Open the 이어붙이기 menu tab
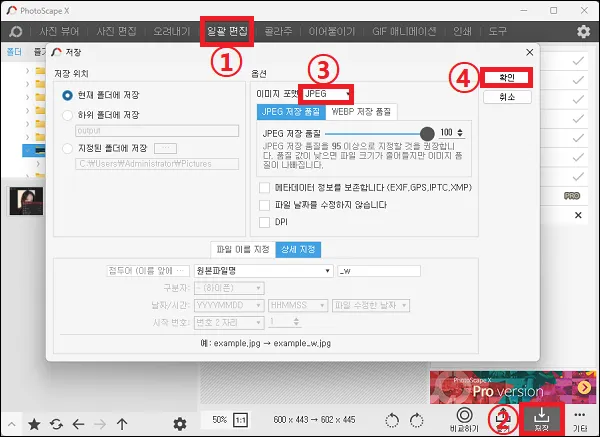The width and height of the screenshot is (600, 437). click(x=332, y=31)
